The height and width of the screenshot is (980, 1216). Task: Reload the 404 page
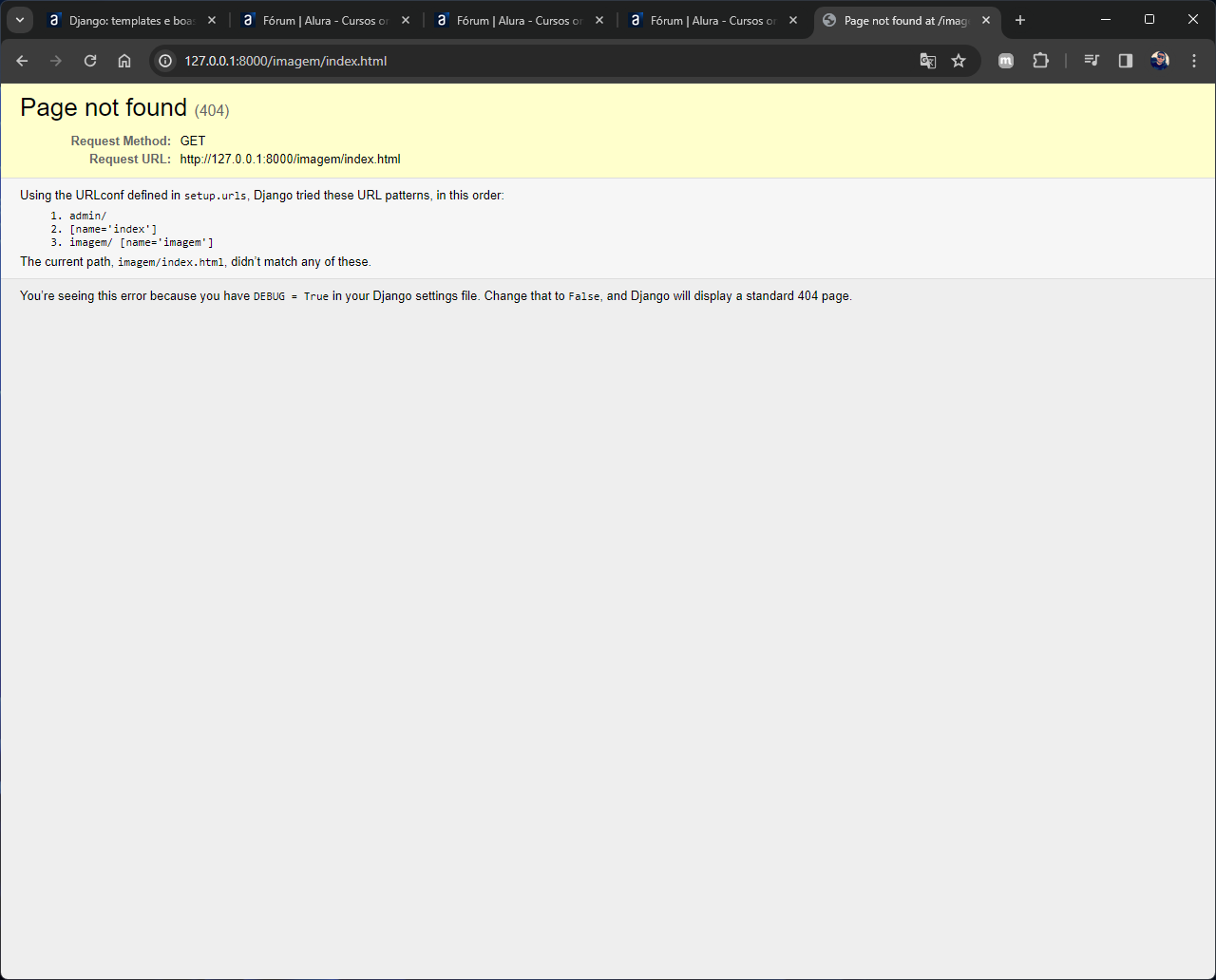(x=90, y=61)
